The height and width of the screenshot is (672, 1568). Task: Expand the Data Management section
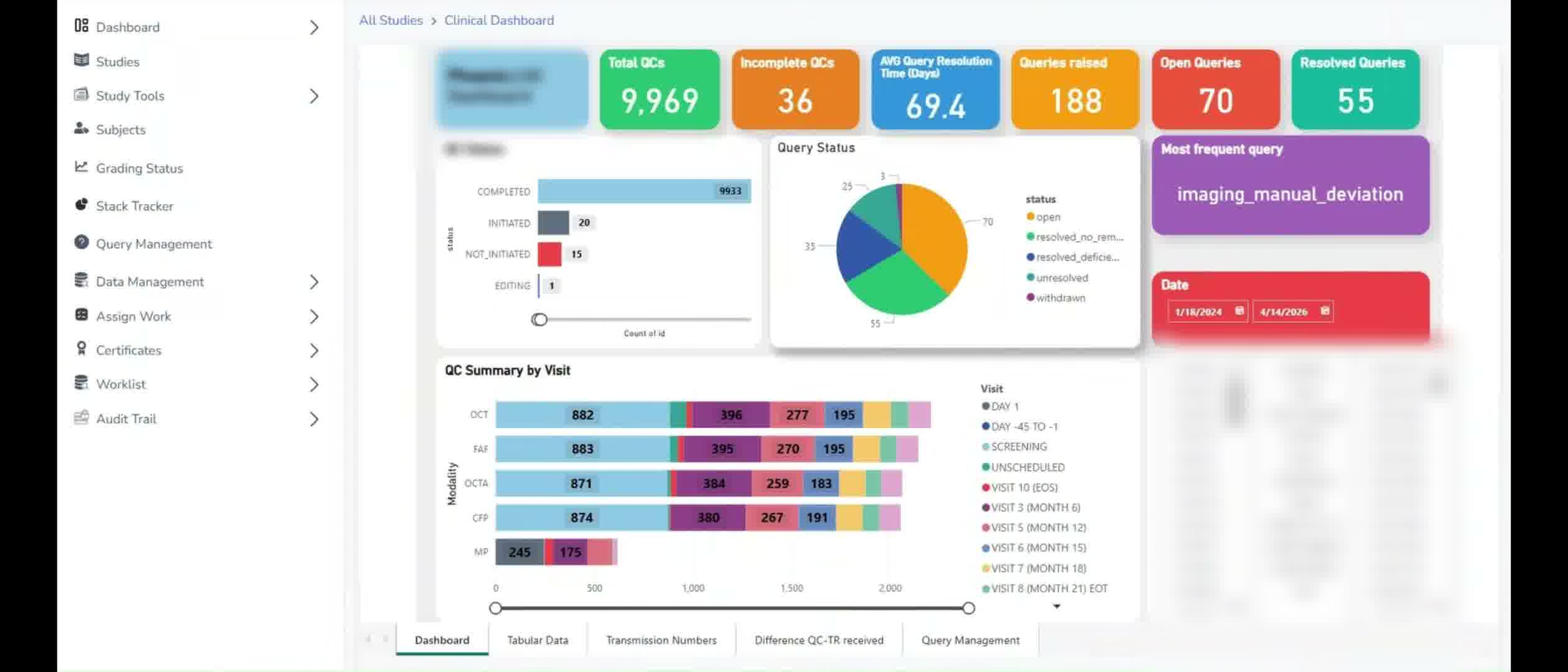[314, 282]
